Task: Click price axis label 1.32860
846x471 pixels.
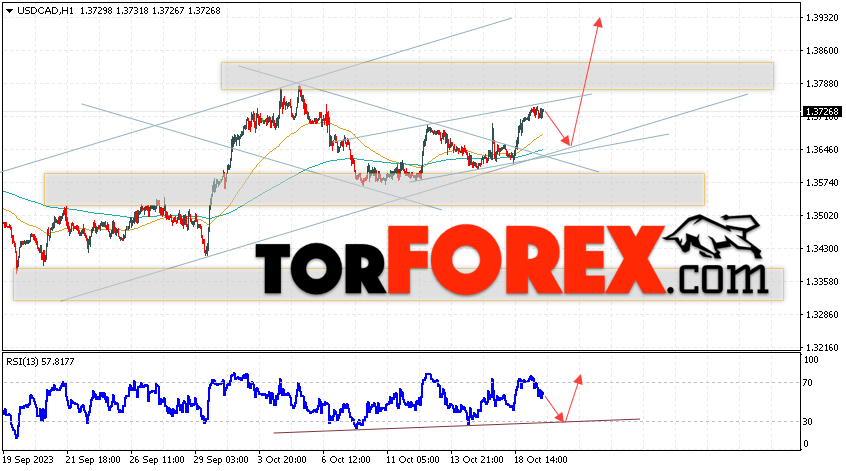Action: pyautogui.click(x=822, y=315)
